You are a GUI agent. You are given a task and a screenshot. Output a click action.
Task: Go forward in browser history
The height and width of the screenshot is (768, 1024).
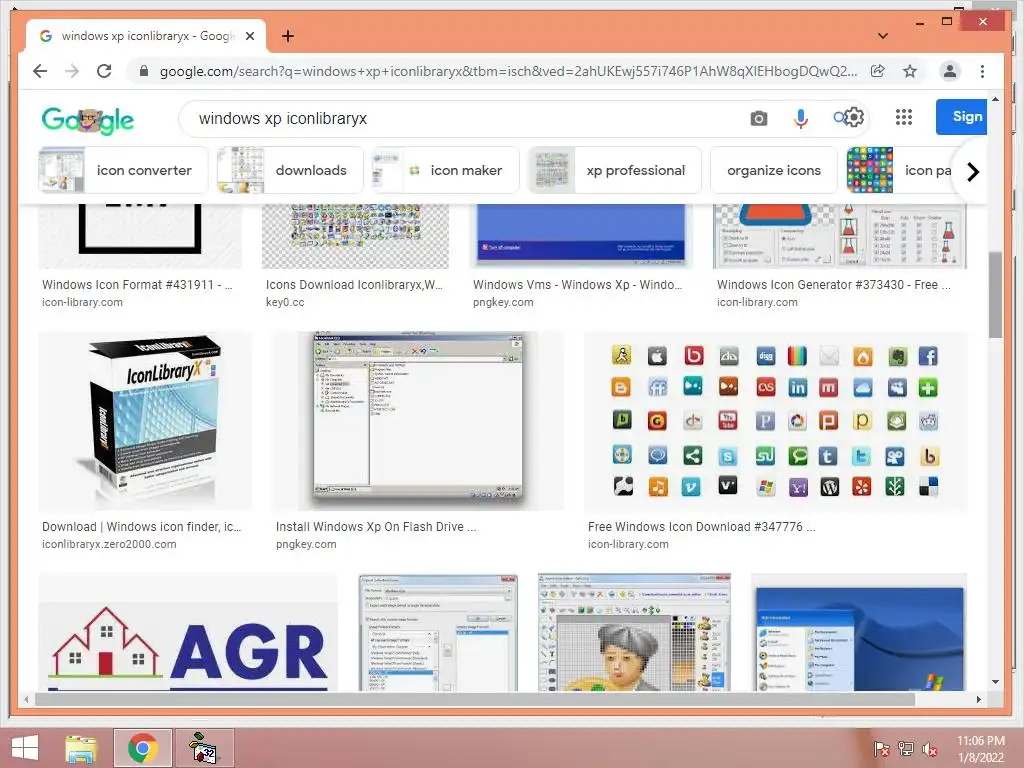pyautogui.click(x=72, y=71)
